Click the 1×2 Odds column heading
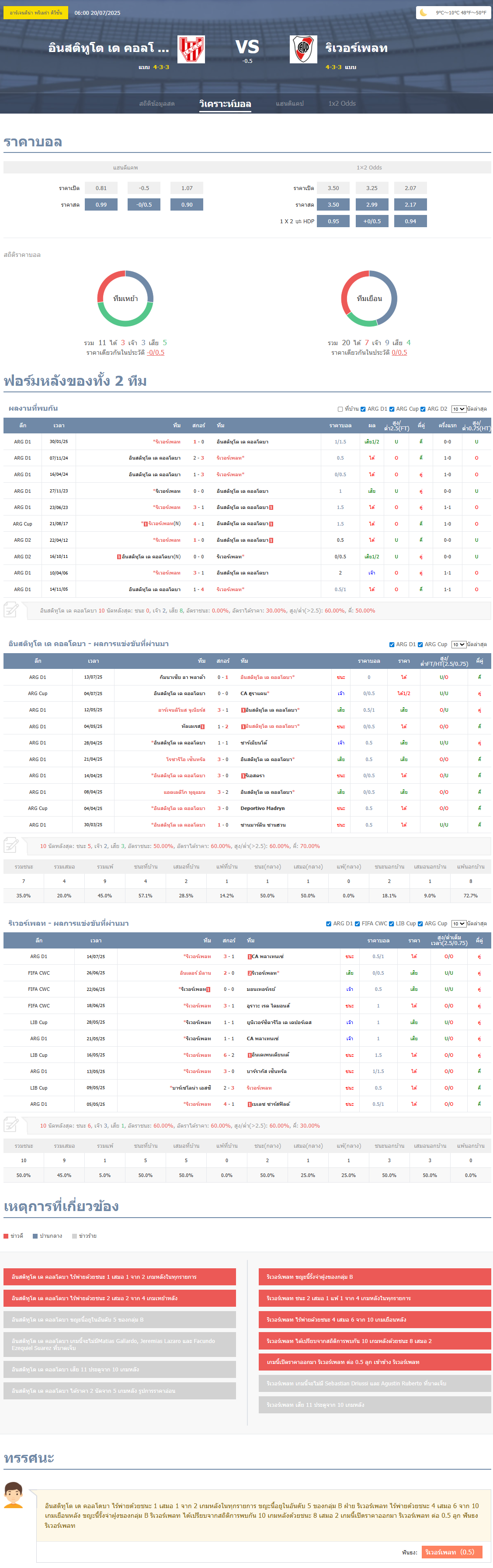493x1568 pixels. pyautogui.click(x=369, y=167)
